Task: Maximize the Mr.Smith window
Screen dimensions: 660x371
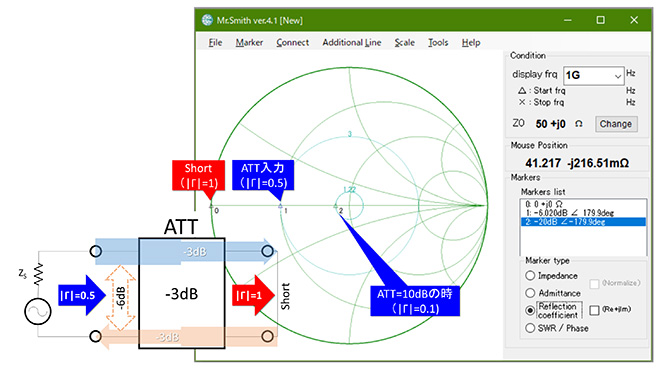Action: click(x=601, y=20)
